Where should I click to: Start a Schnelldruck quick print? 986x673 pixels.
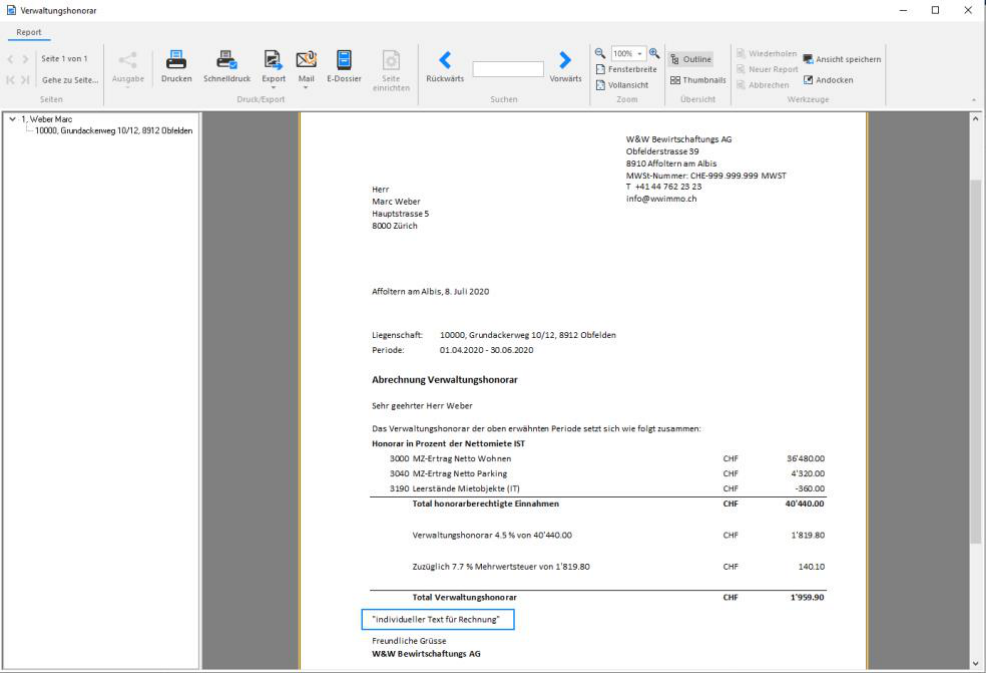(226, 66)
